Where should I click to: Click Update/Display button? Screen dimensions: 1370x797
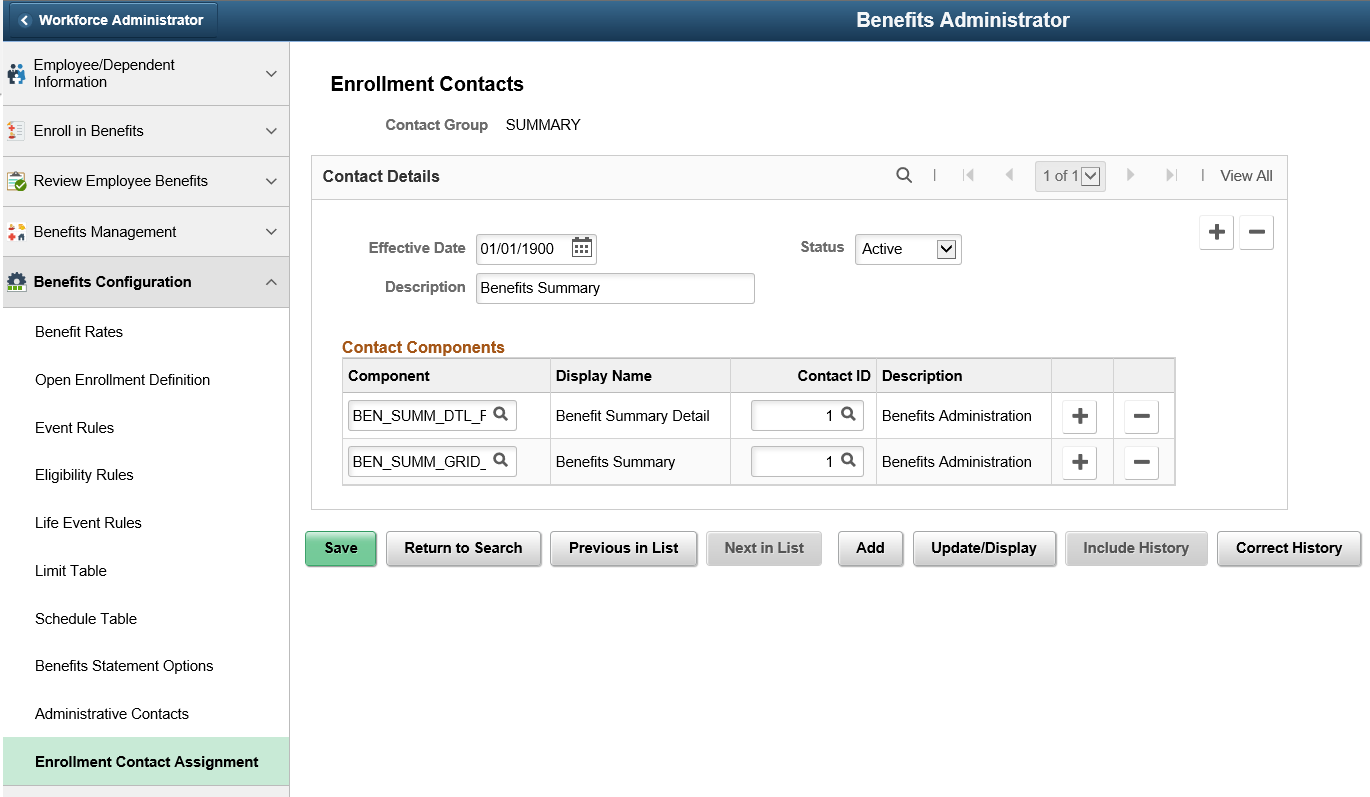click(x=984, y=548)
